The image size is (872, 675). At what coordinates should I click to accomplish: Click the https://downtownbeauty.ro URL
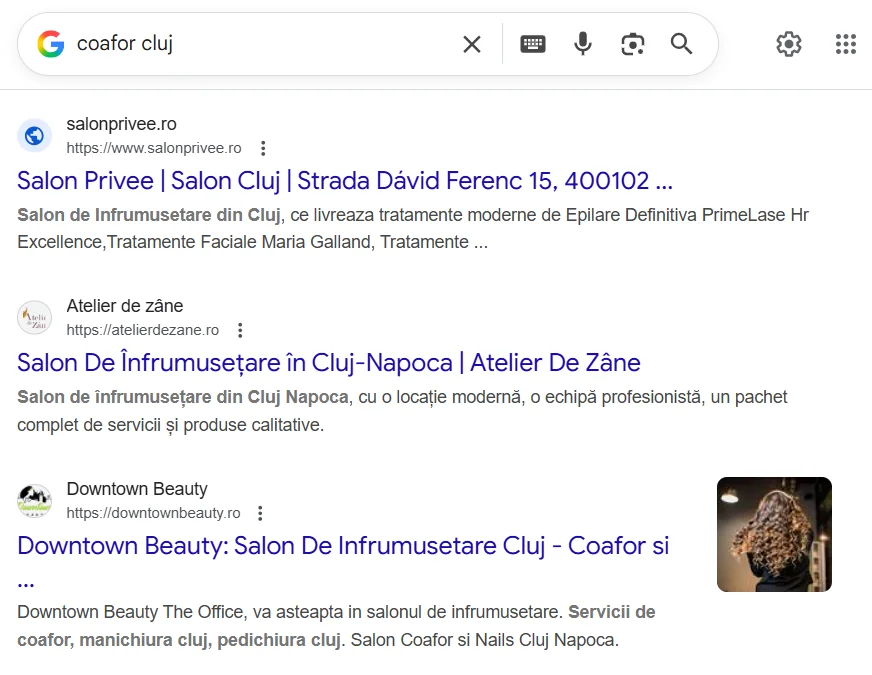pos(153,513)
